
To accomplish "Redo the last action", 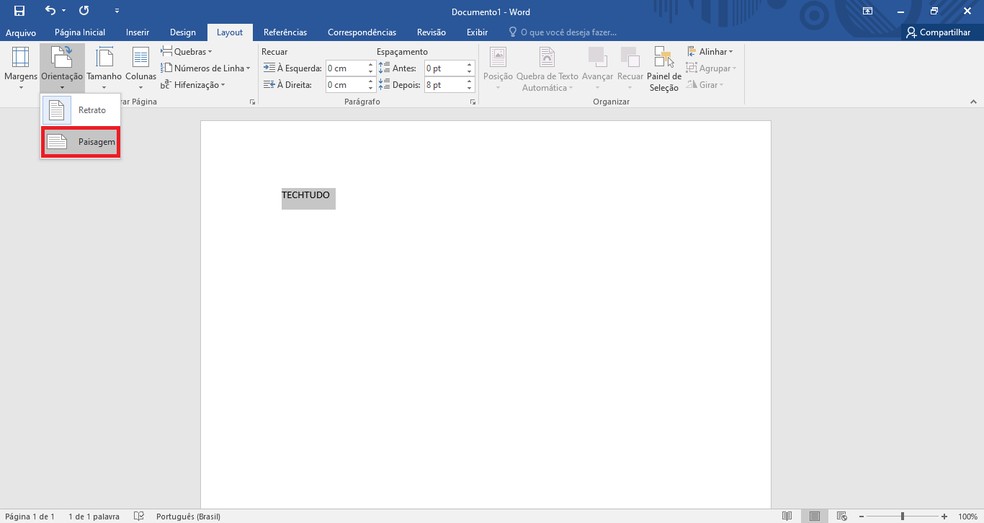I will [x=84, y=11].
